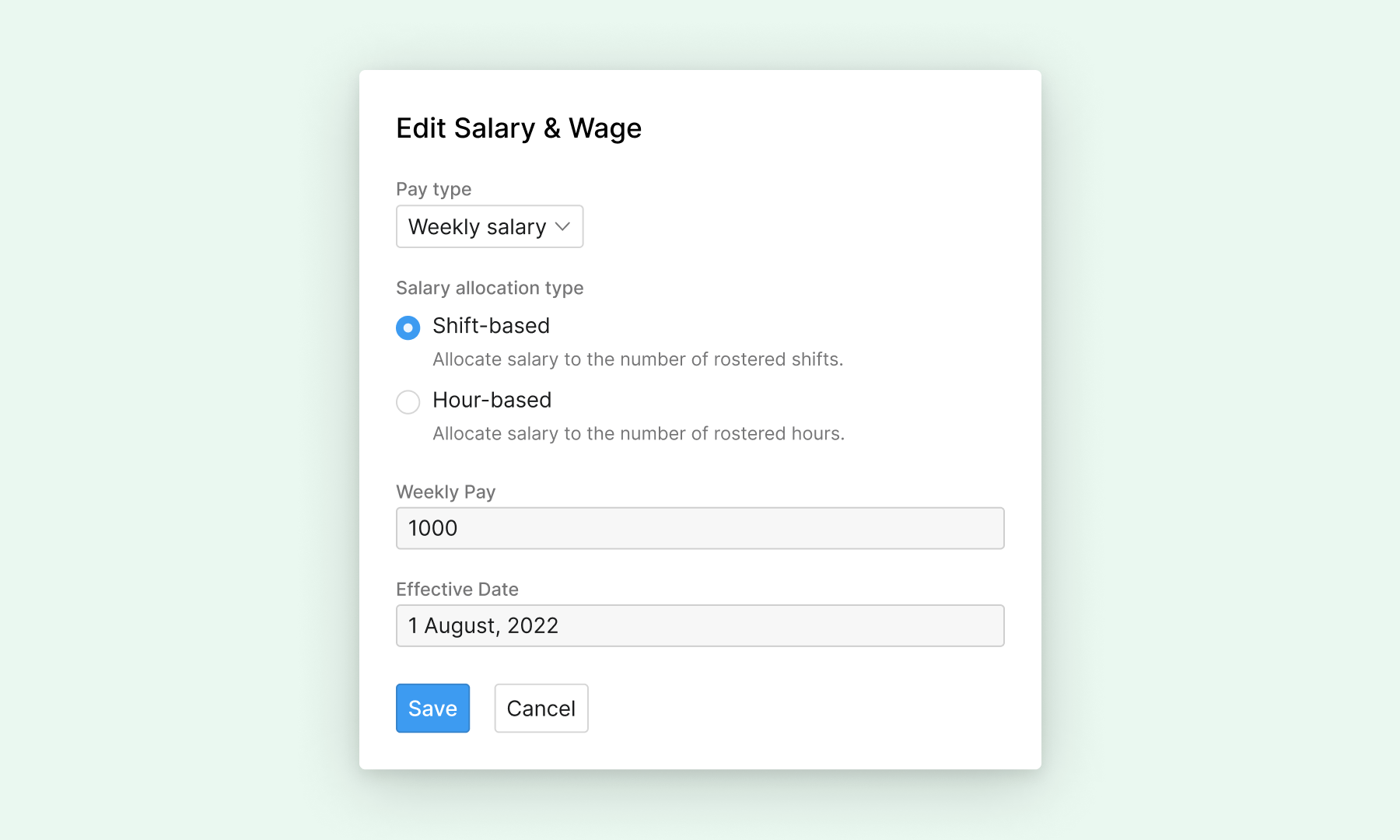Click the Hour-based option text
1400x840 pixels.
pyautogui.click(x=491, y=400)
